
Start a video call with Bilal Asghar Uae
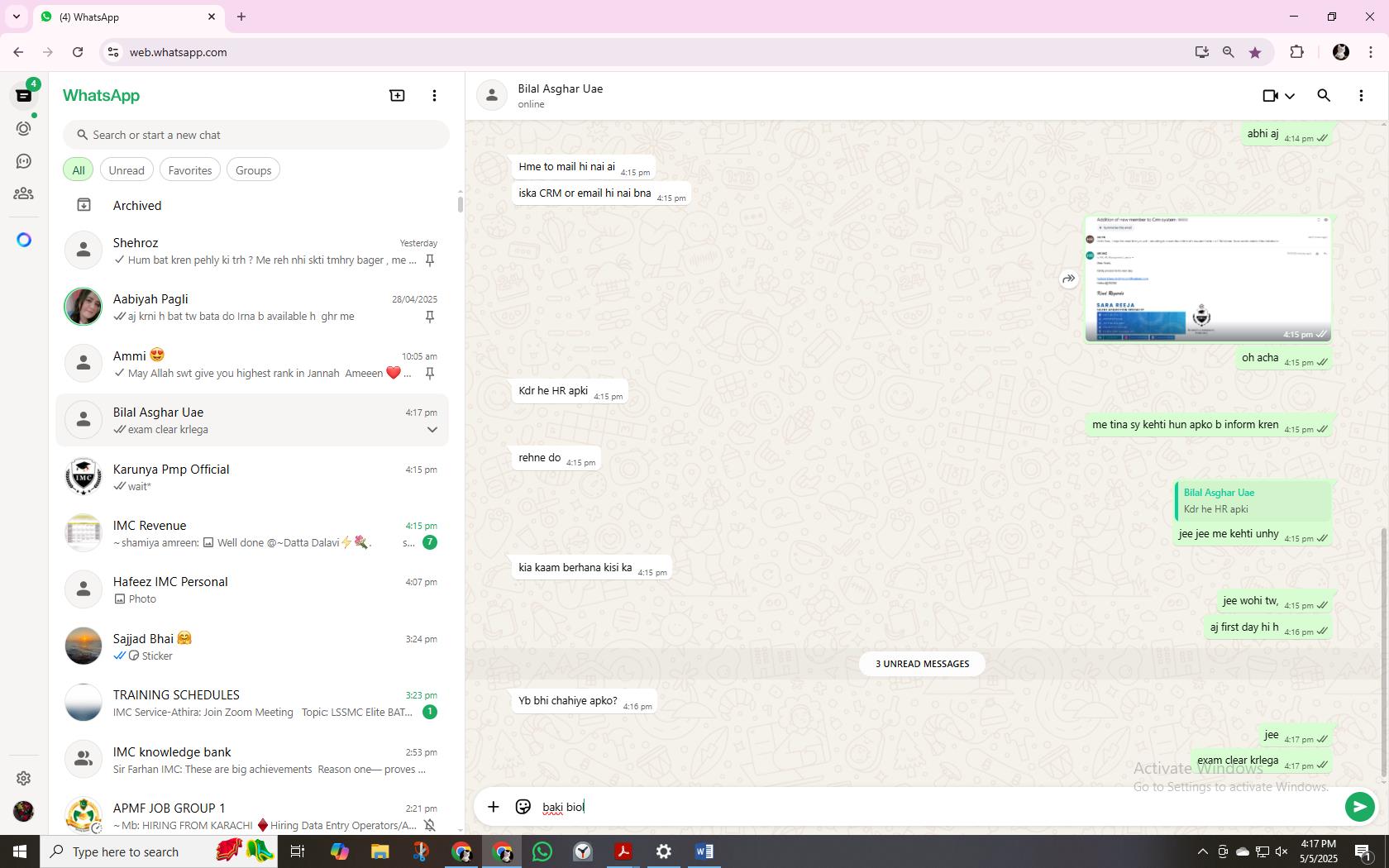click(x=1271, y=96)
